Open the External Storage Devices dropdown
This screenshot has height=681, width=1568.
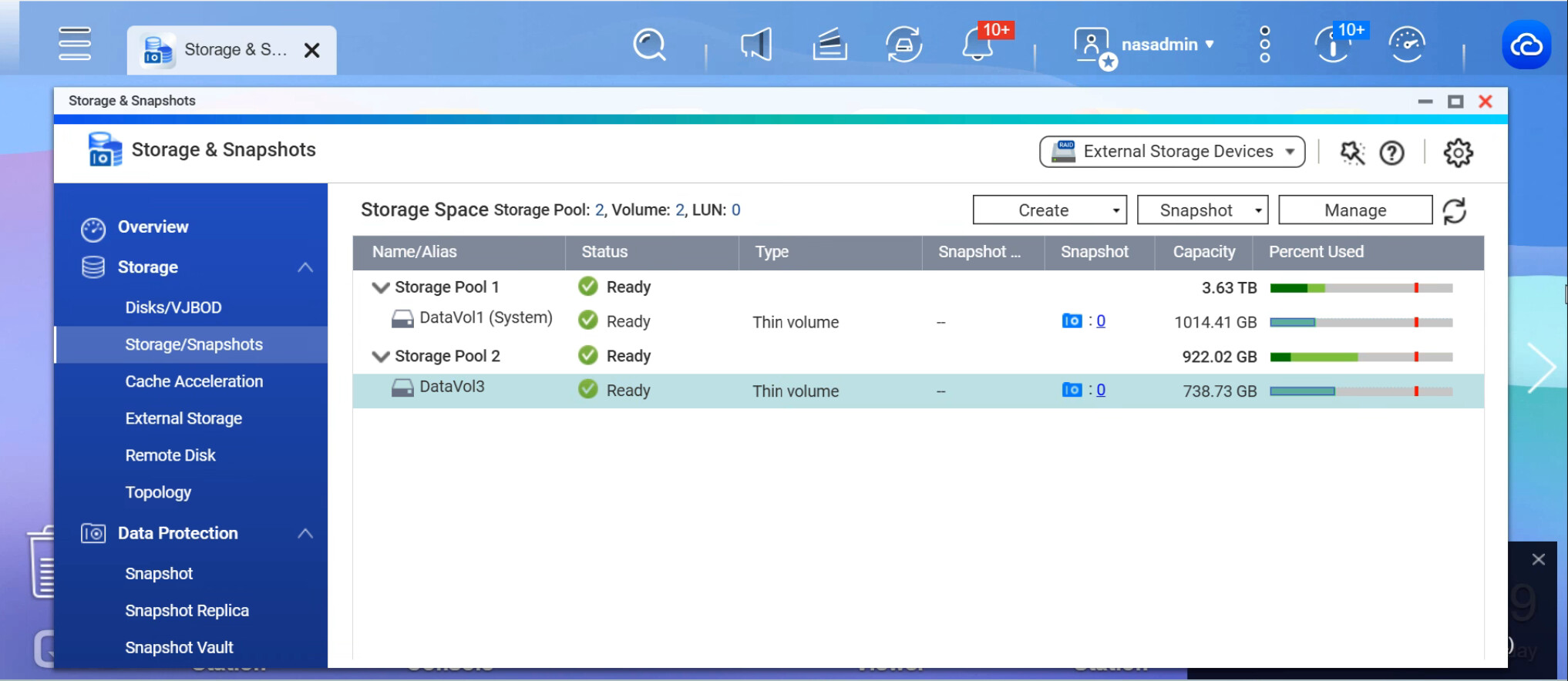click(x=1172, y=152)
